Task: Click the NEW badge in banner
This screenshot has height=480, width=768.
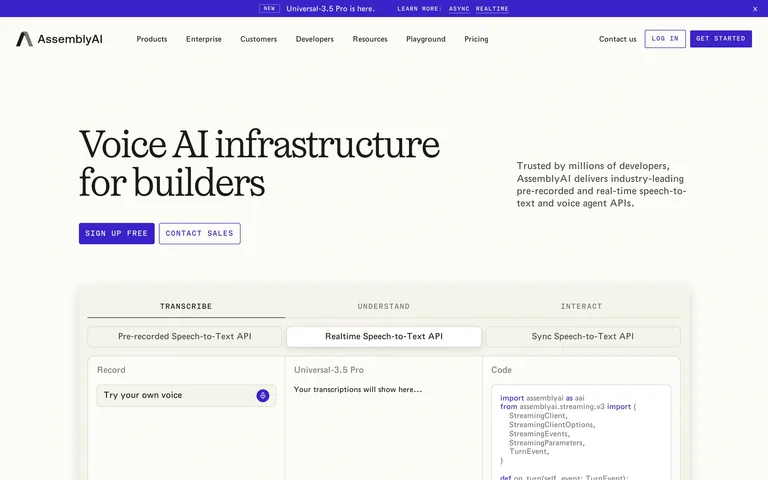Action: pyautogui.click(x=269, y=8)
